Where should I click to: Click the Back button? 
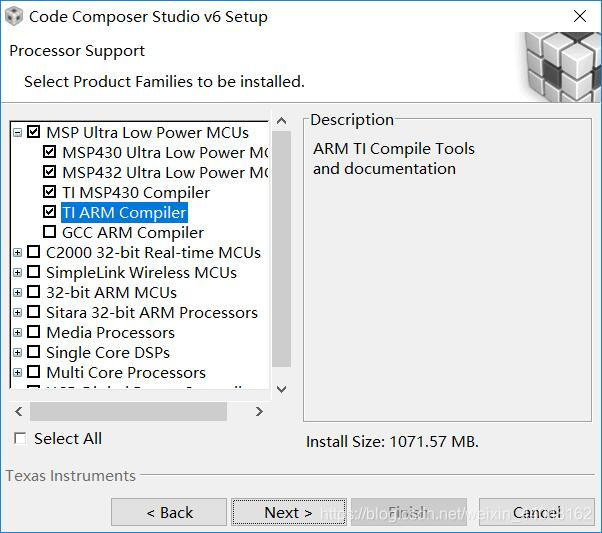click(x=169, y=512)
